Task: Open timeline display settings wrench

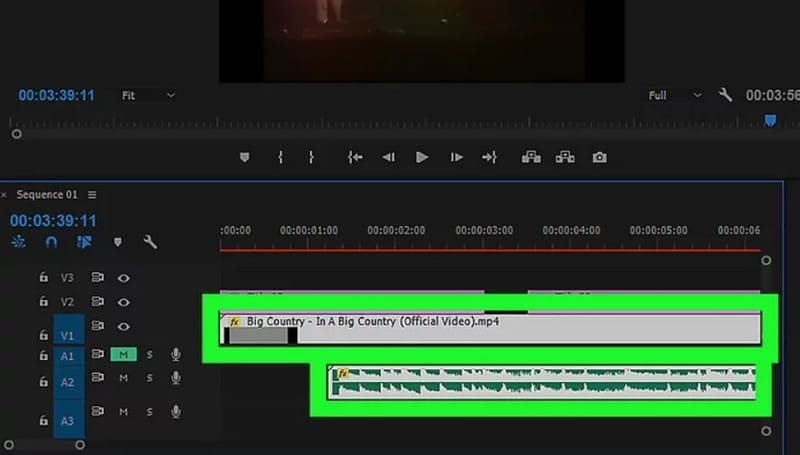Action: tap(150, 242)
